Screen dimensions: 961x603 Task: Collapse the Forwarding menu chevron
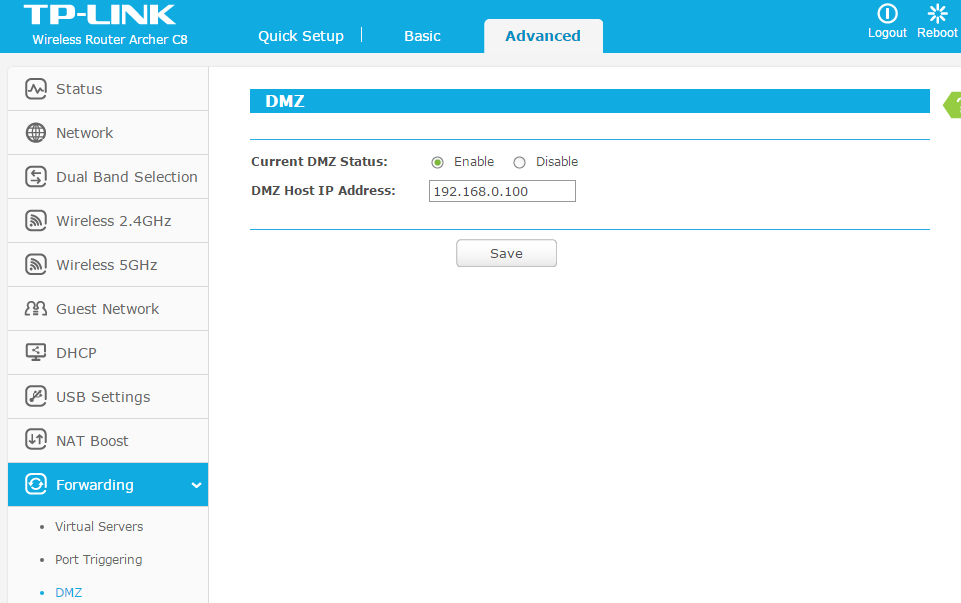pyautogui.click(x=195, y=485)
